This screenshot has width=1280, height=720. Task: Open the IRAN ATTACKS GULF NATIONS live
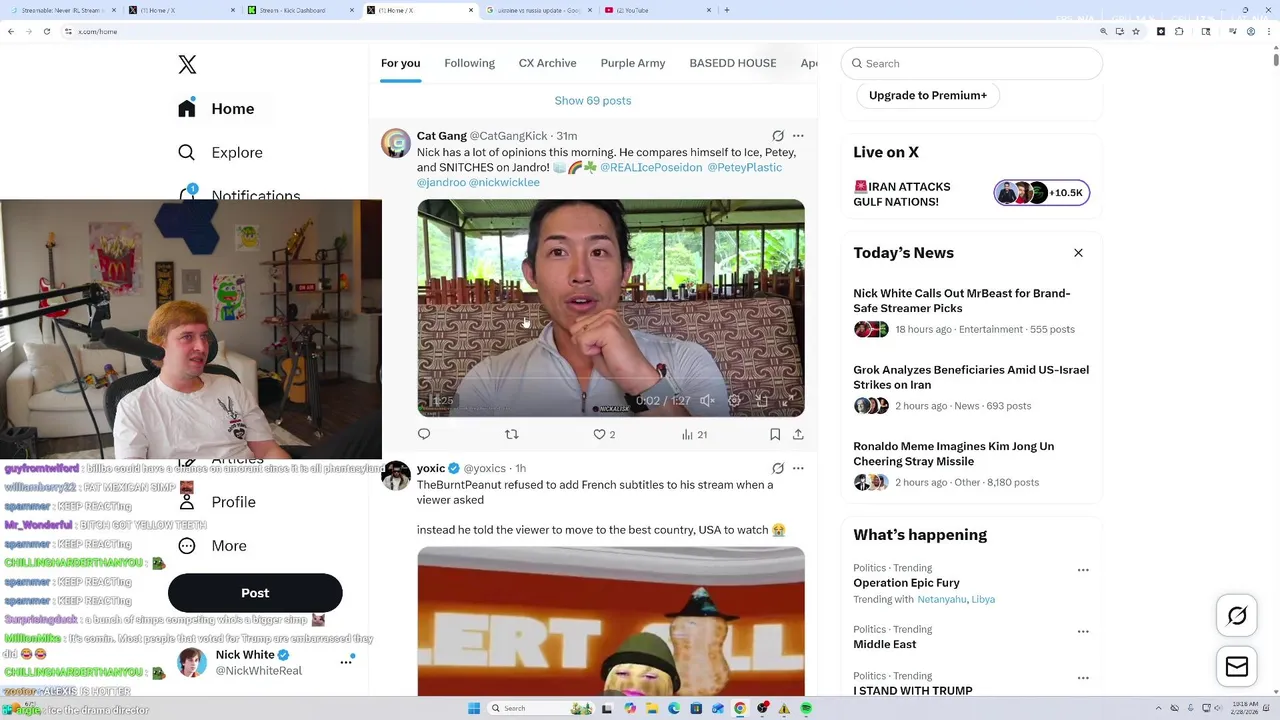coord(902,194)
